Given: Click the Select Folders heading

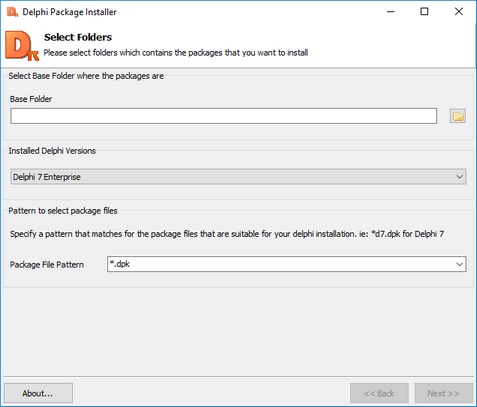Looking at the screenshot, I should [x=78, y=37].
